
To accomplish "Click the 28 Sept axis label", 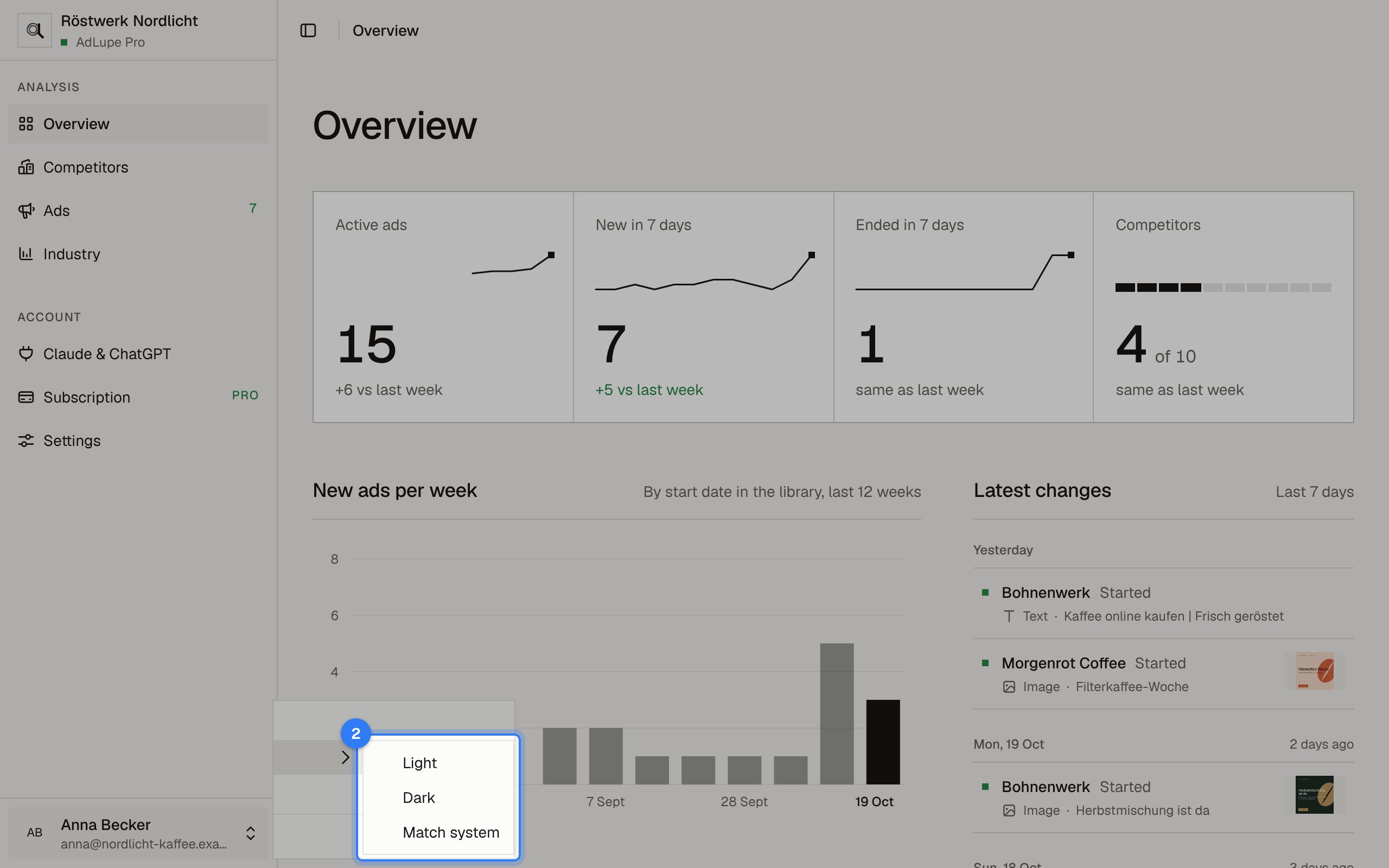I will [x=744, y=801].
